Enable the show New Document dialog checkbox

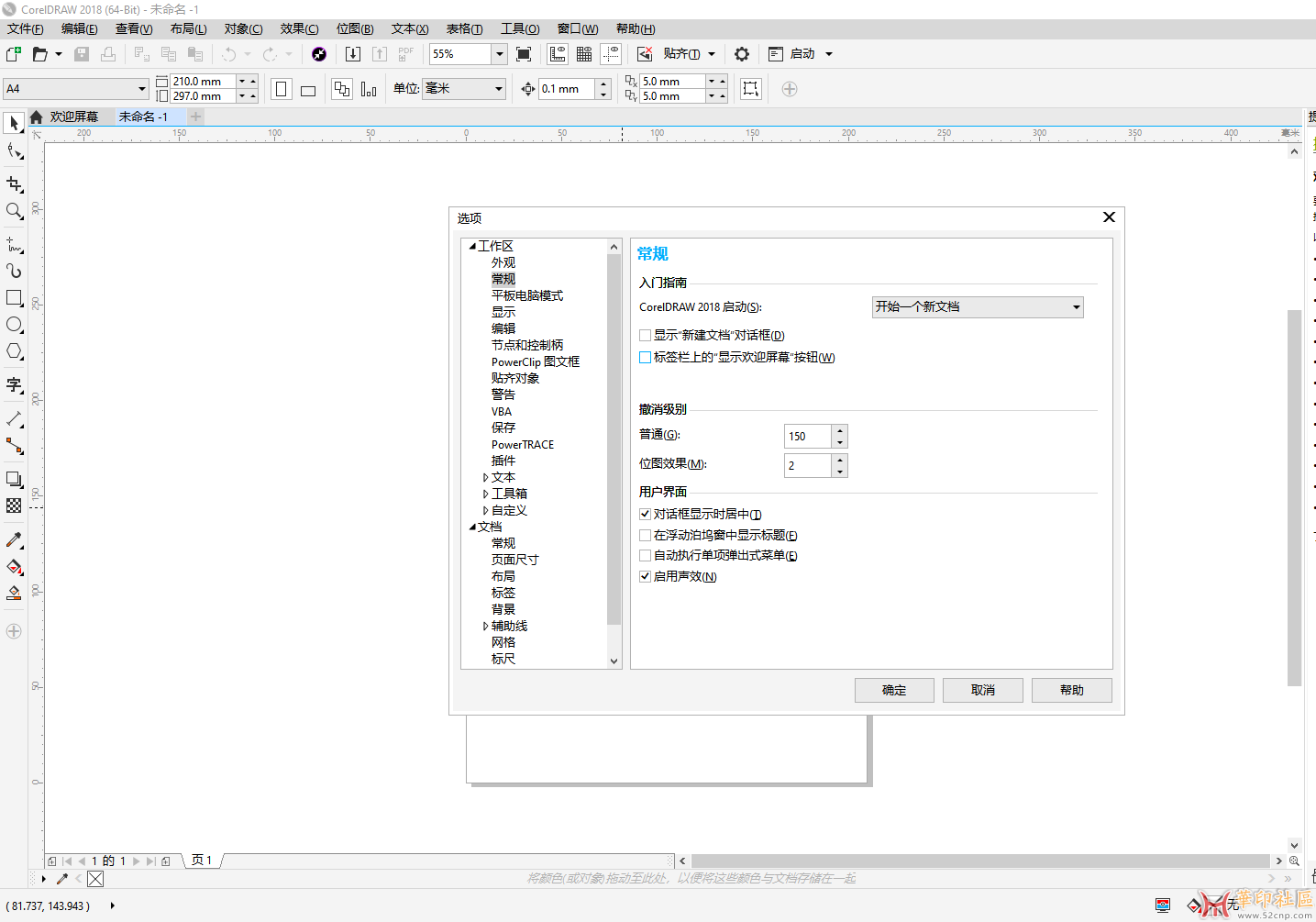pyautogui.click(x=646, y=336)
